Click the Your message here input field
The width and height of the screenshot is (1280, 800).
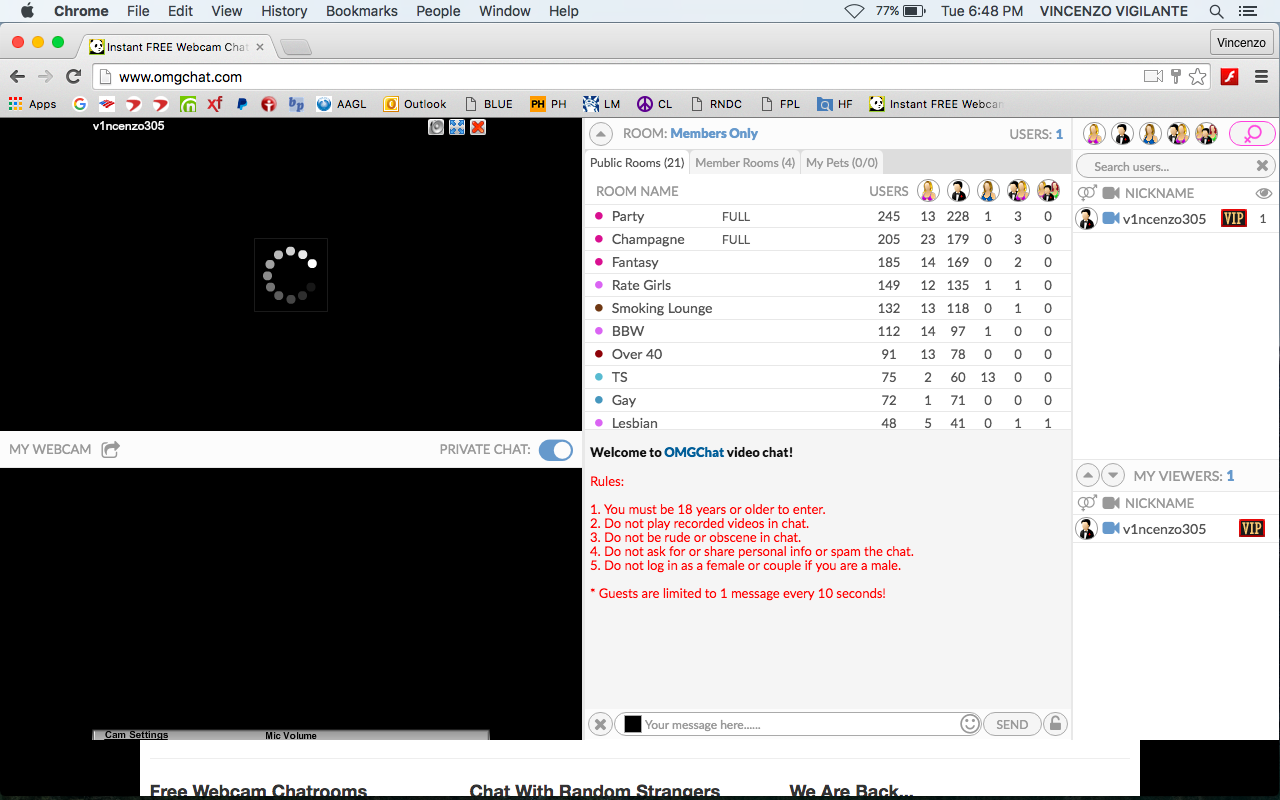pos(800,725)
